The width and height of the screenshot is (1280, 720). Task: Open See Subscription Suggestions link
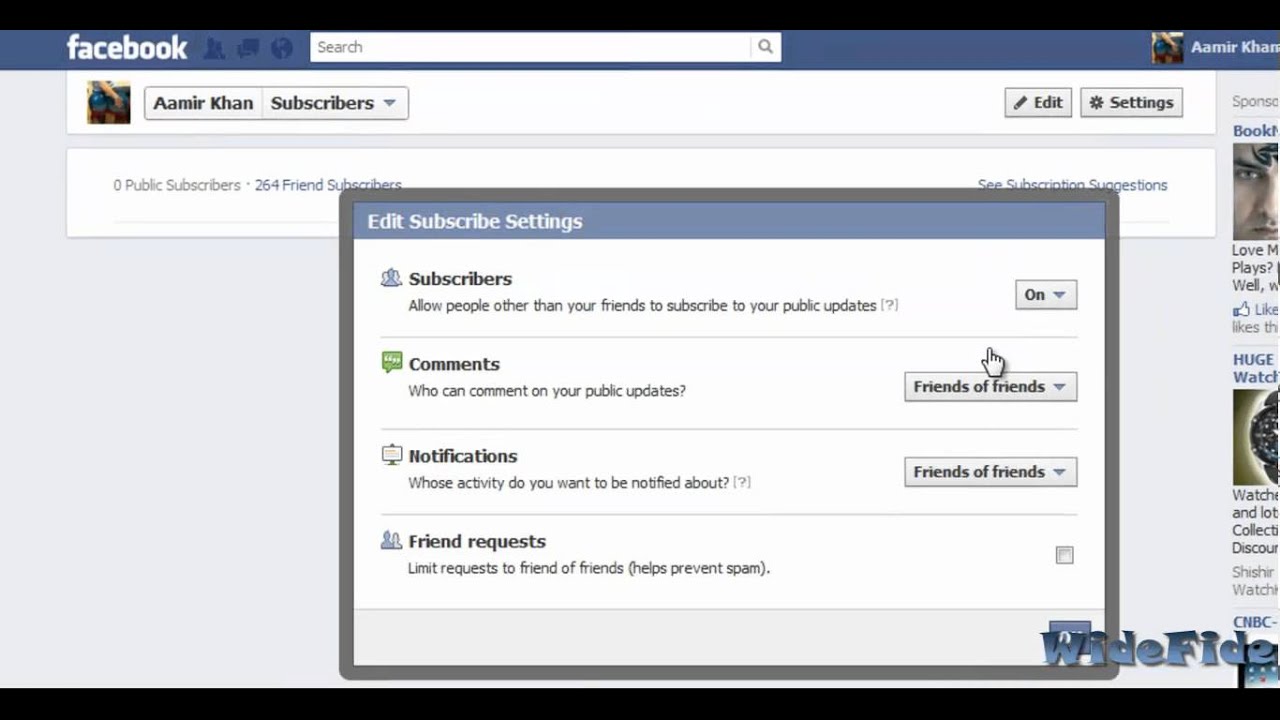point(1072,185)
